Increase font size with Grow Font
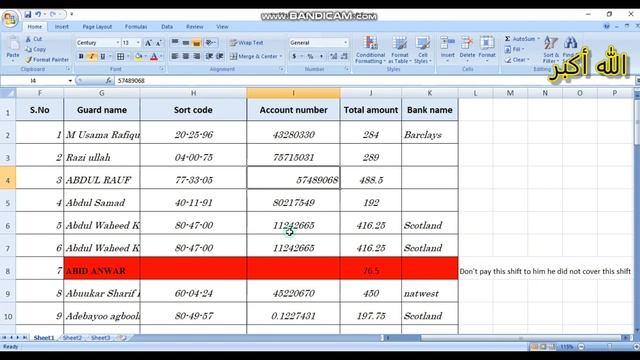This screenshot has width=640, height=360. (149, 42)
